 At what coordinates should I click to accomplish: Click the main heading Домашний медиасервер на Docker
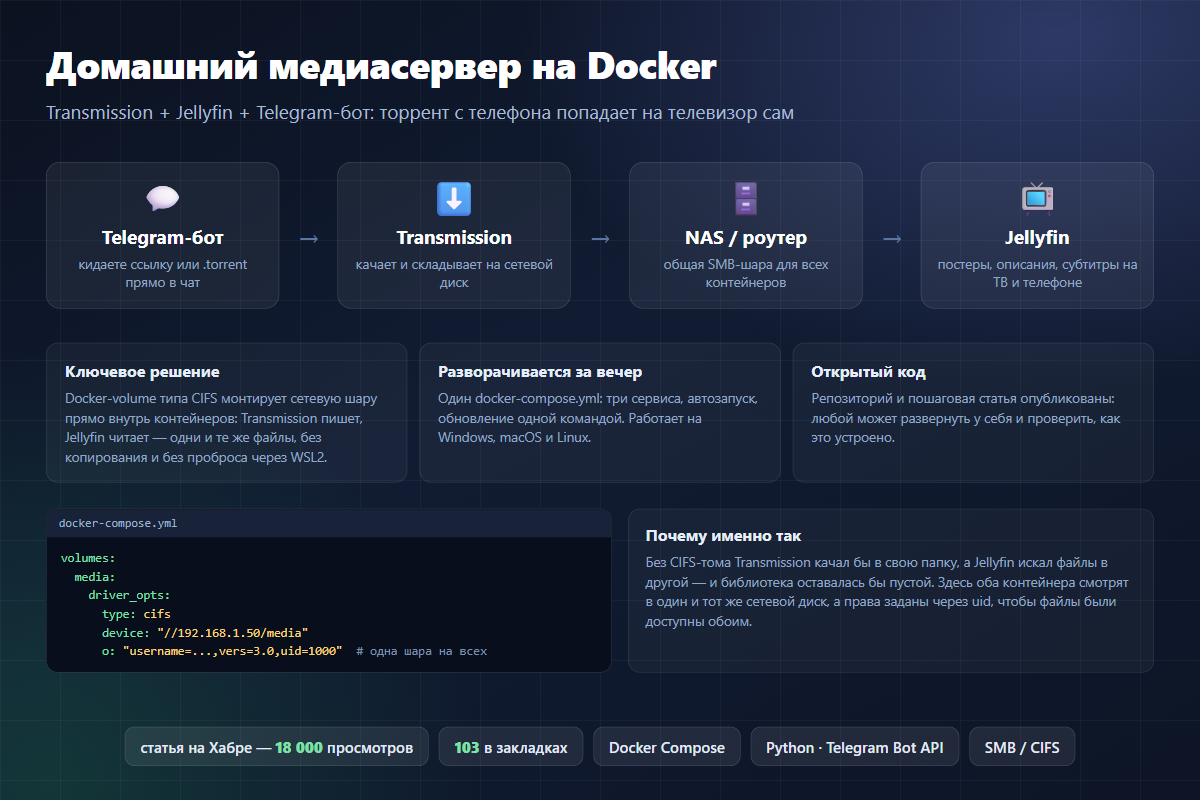click(381, 67)
